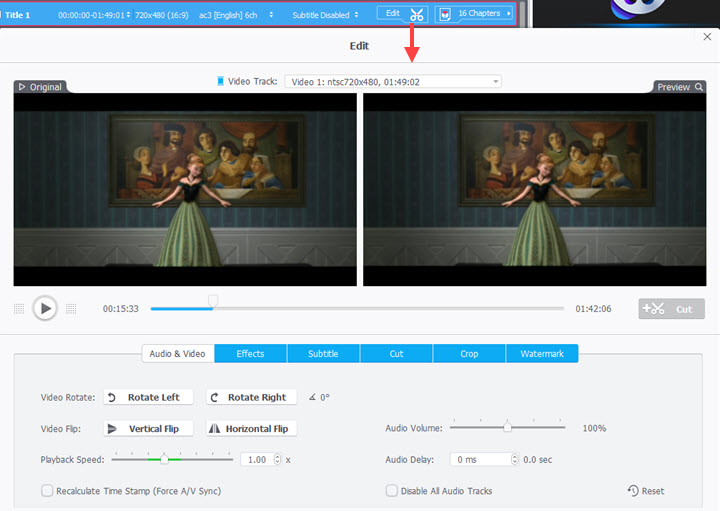Click the video timeline seek handle
The height and width of the screenshot is (511, 720).
pos(213,301)
